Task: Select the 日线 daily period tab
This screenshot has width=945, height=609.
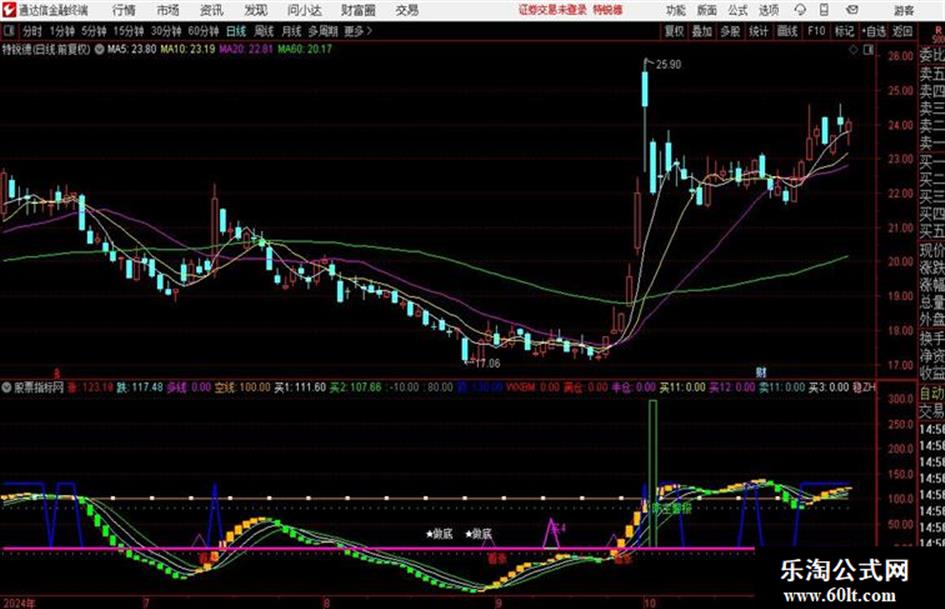Action: [236, 31]
